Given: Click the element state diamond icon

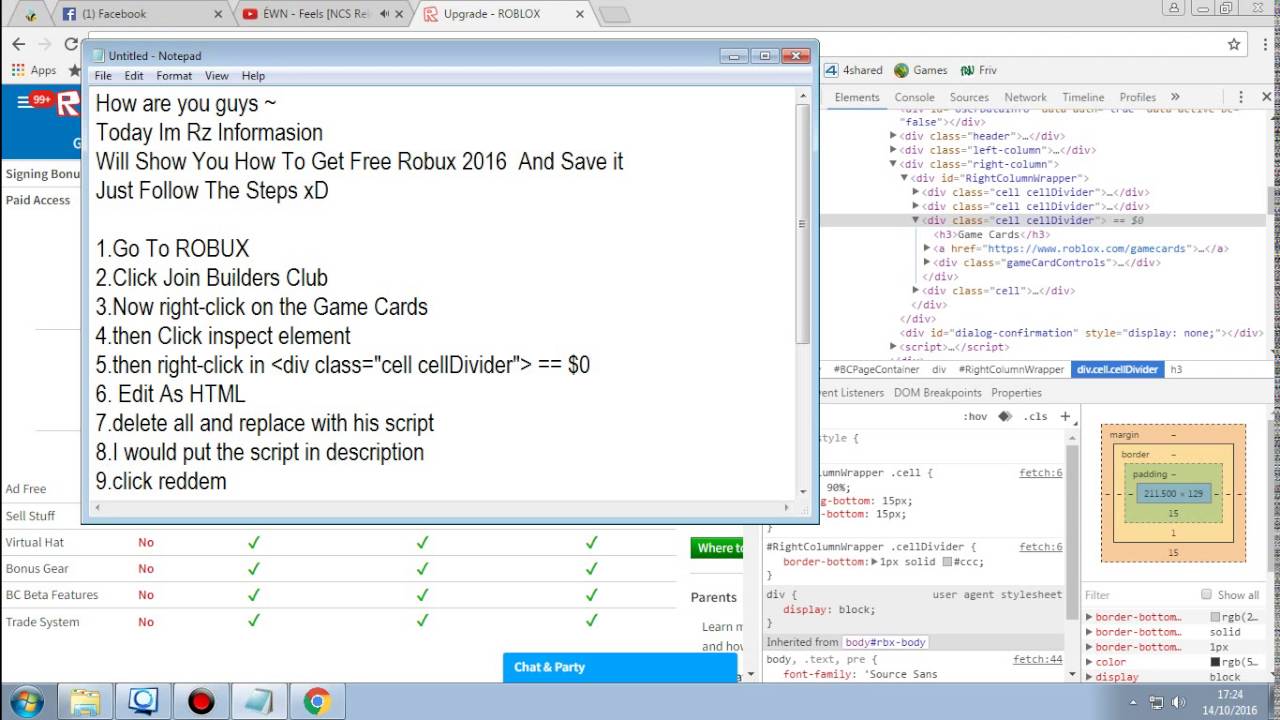Looking at the screenshot, I should (x=1004, y=416).
